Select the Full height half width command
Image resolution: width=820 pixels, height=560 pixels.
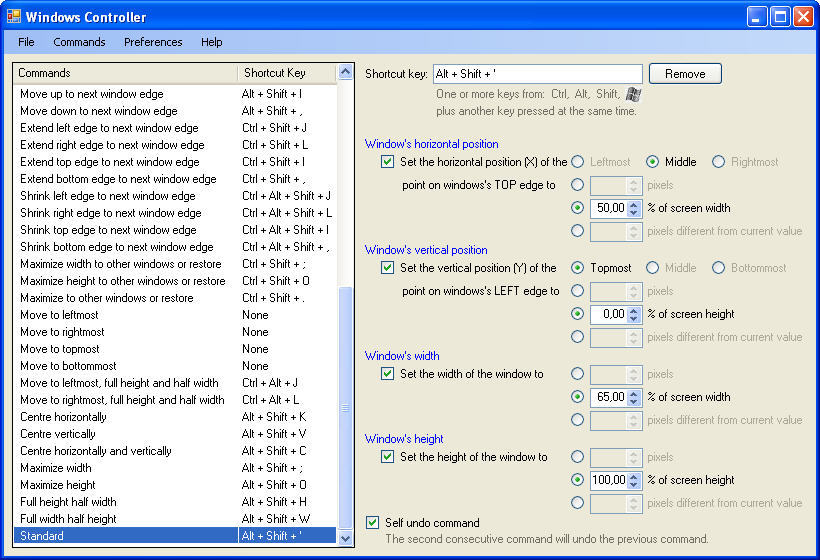175,502
